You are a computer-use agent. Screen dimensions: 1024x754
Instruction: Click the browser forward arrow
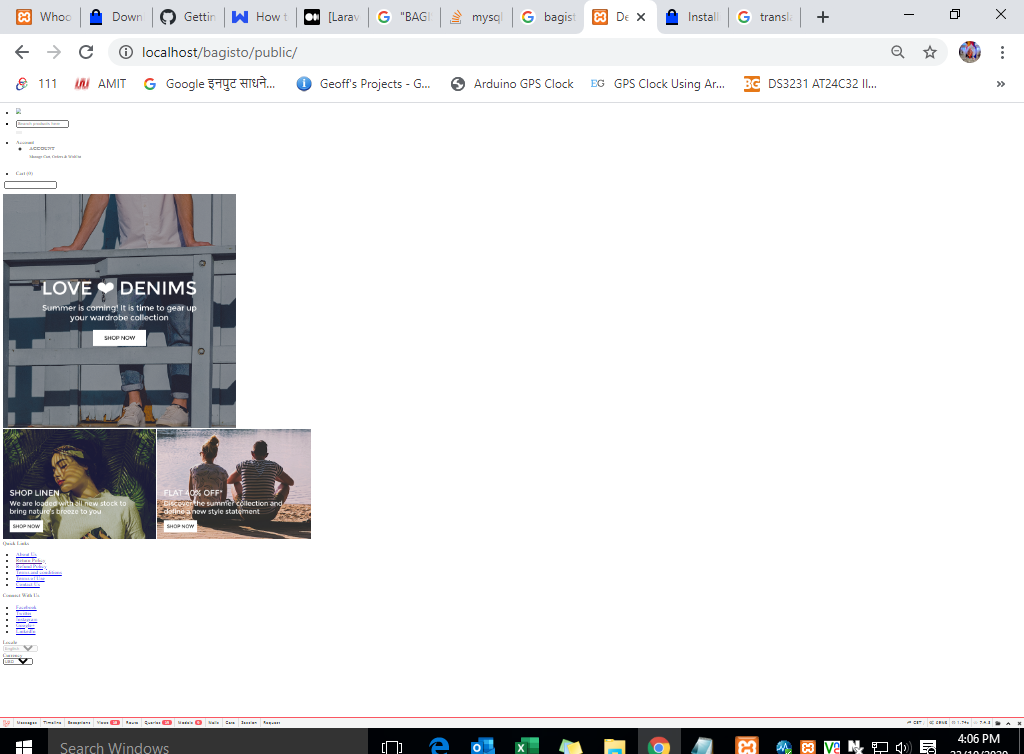(54, 52)
